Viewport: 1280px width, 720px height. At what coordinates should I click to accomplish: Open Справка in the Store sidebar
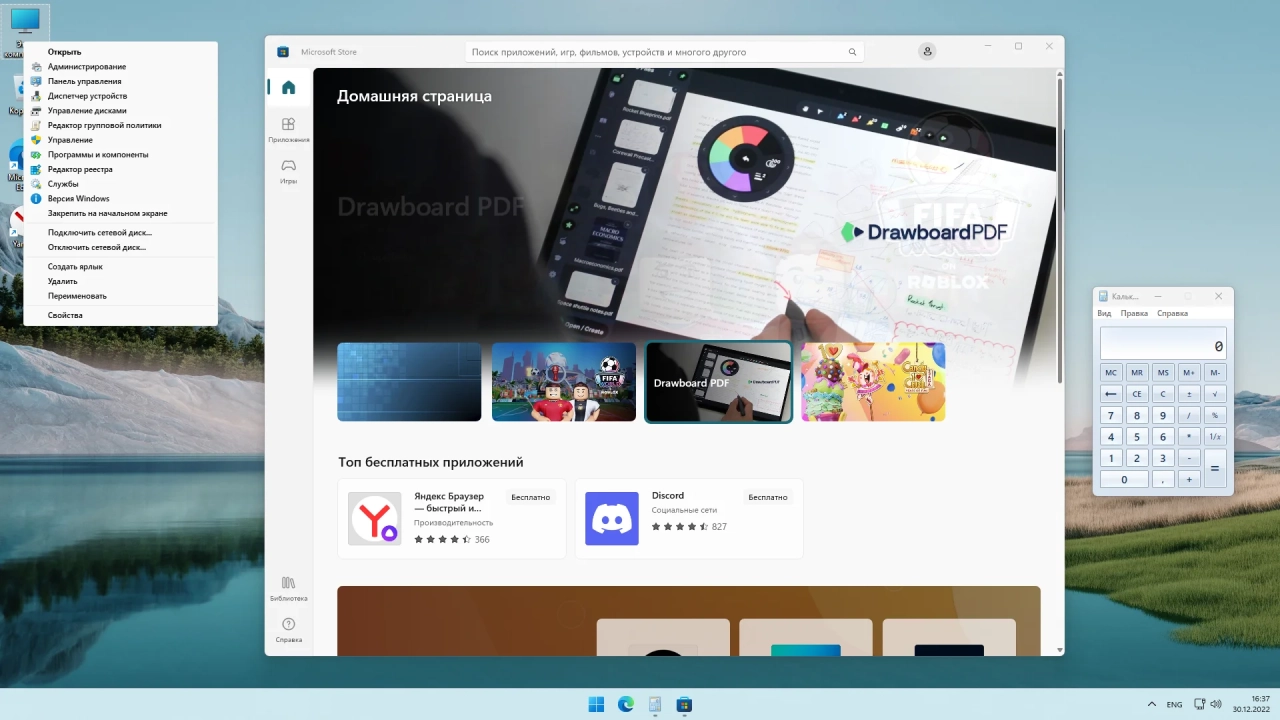pyautogui.click(x=288, y=629)
